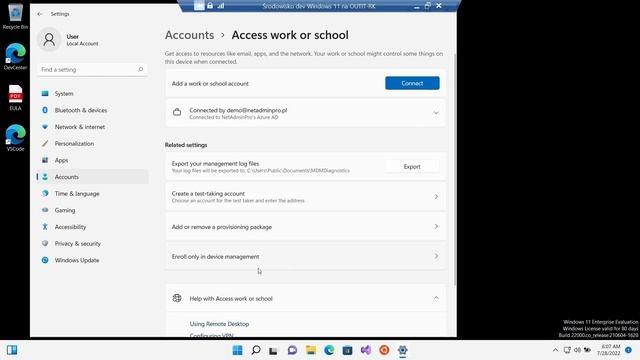Select System in the Settings sidebar
The image size is (640, 360).
point(93,93)
